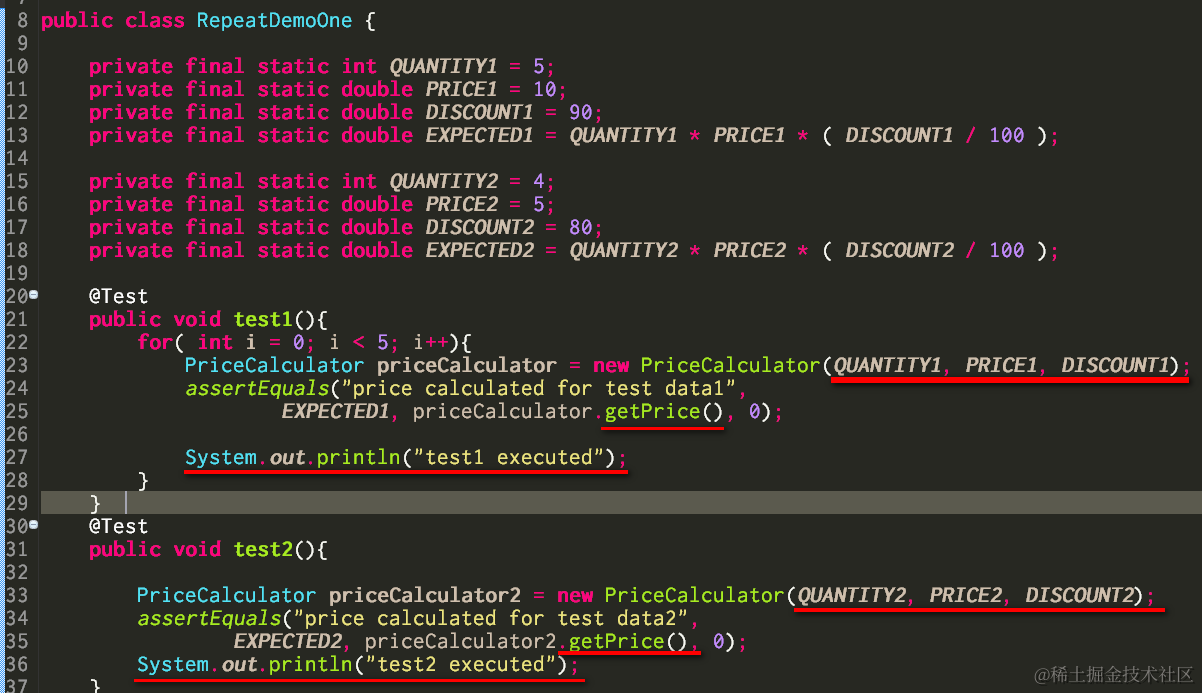Click getPrice() on line 25
1202x693 pixels.
tap(663, 411)
